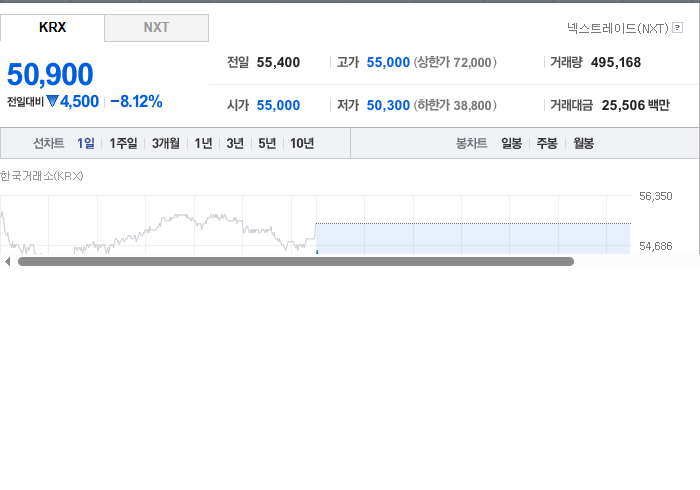The image size is (700, 490).
Task: Click the 전일 value 55,400
Action: pos(278,62)
